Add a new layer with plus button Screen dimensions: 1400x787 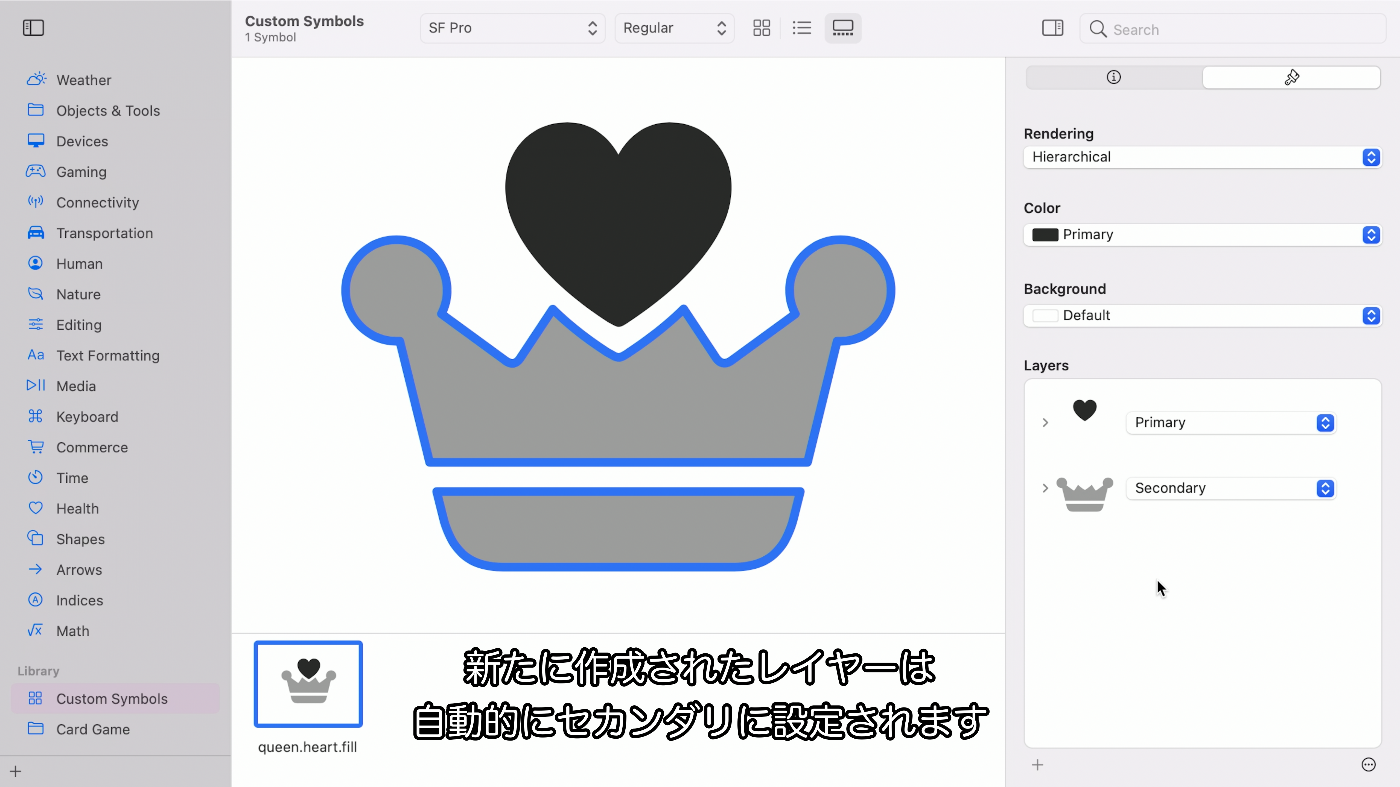1038,765
